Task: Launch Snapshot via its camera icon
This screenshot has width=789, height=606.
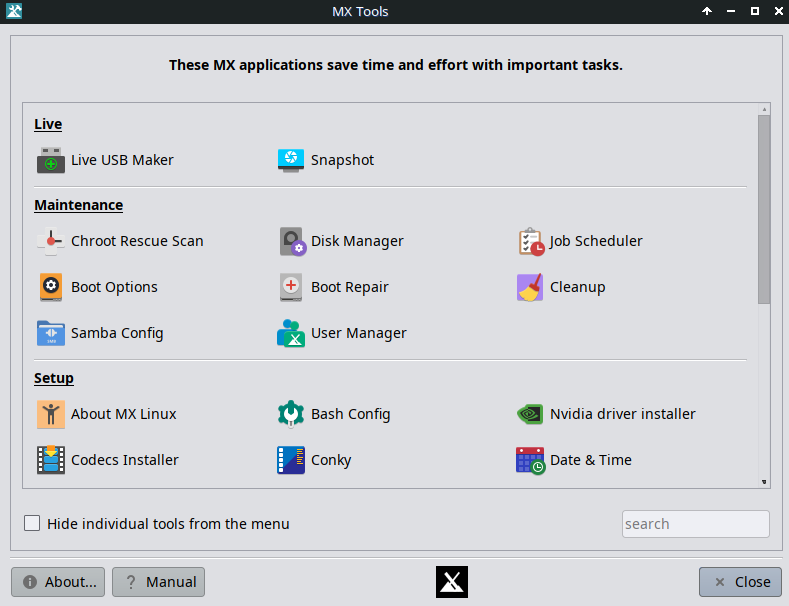Action: tap(291, 160)
